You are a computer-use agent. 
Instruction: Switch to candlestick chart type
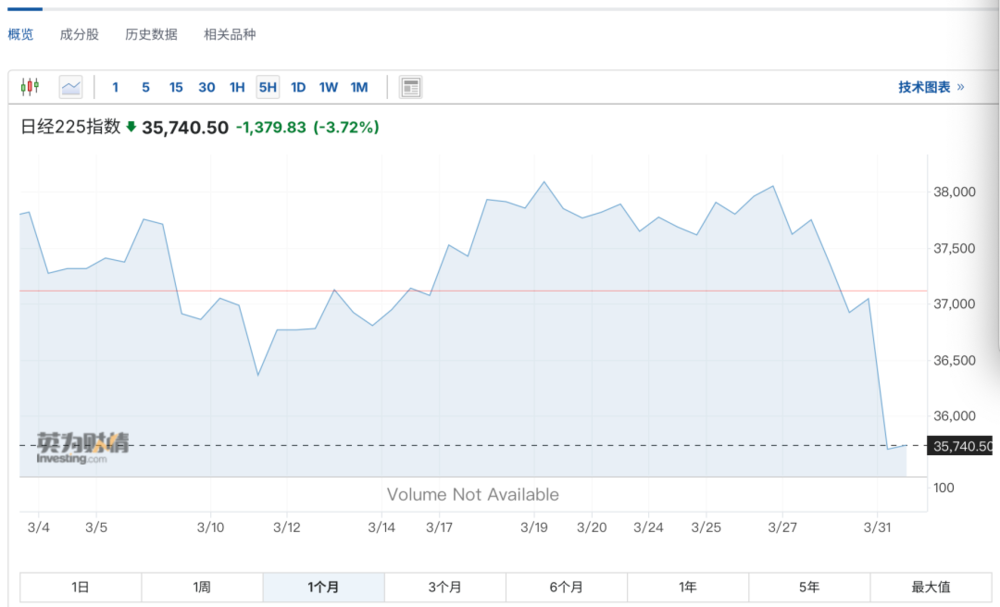tap(30, 87)
